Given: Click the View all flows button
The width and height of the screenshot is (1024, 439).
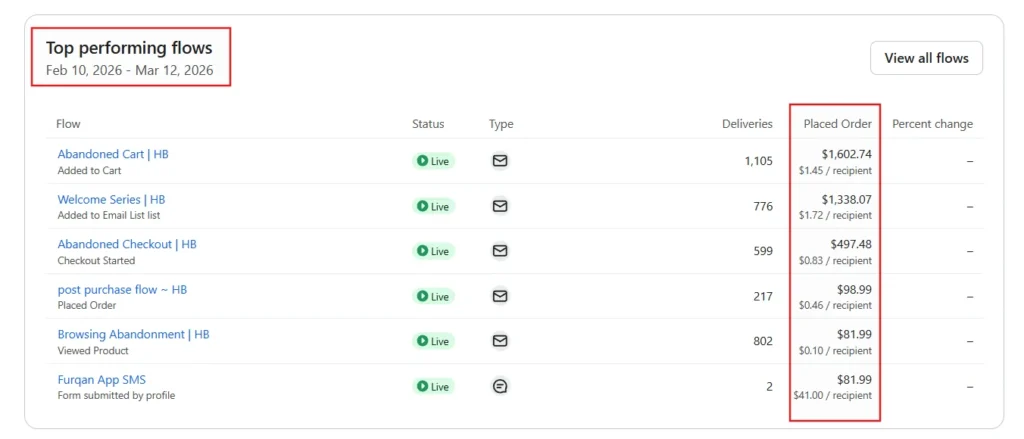Looking at the screenshot, I should point(926,58).
